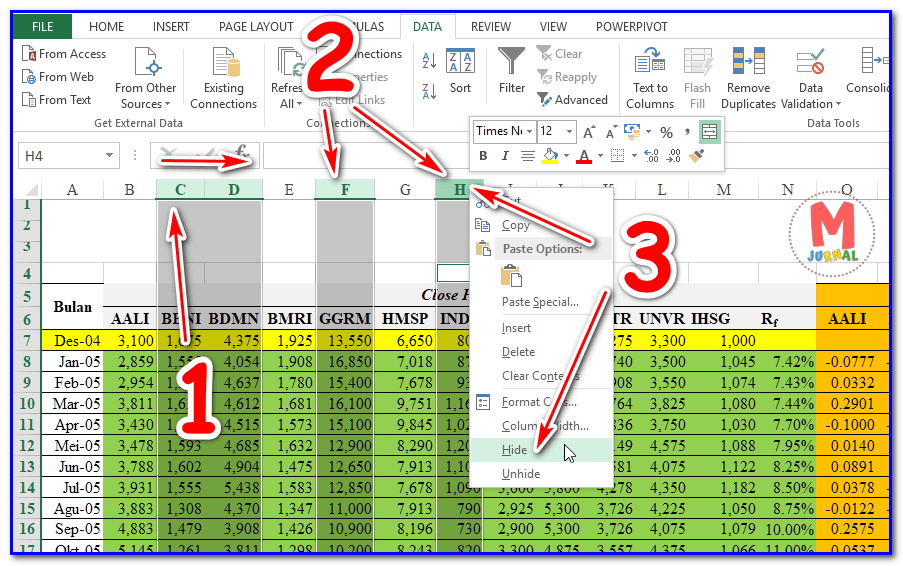This screenshot has height=566, width=903.
Task: Apply comma style in mini toolbar
Action: pos(686,132)
